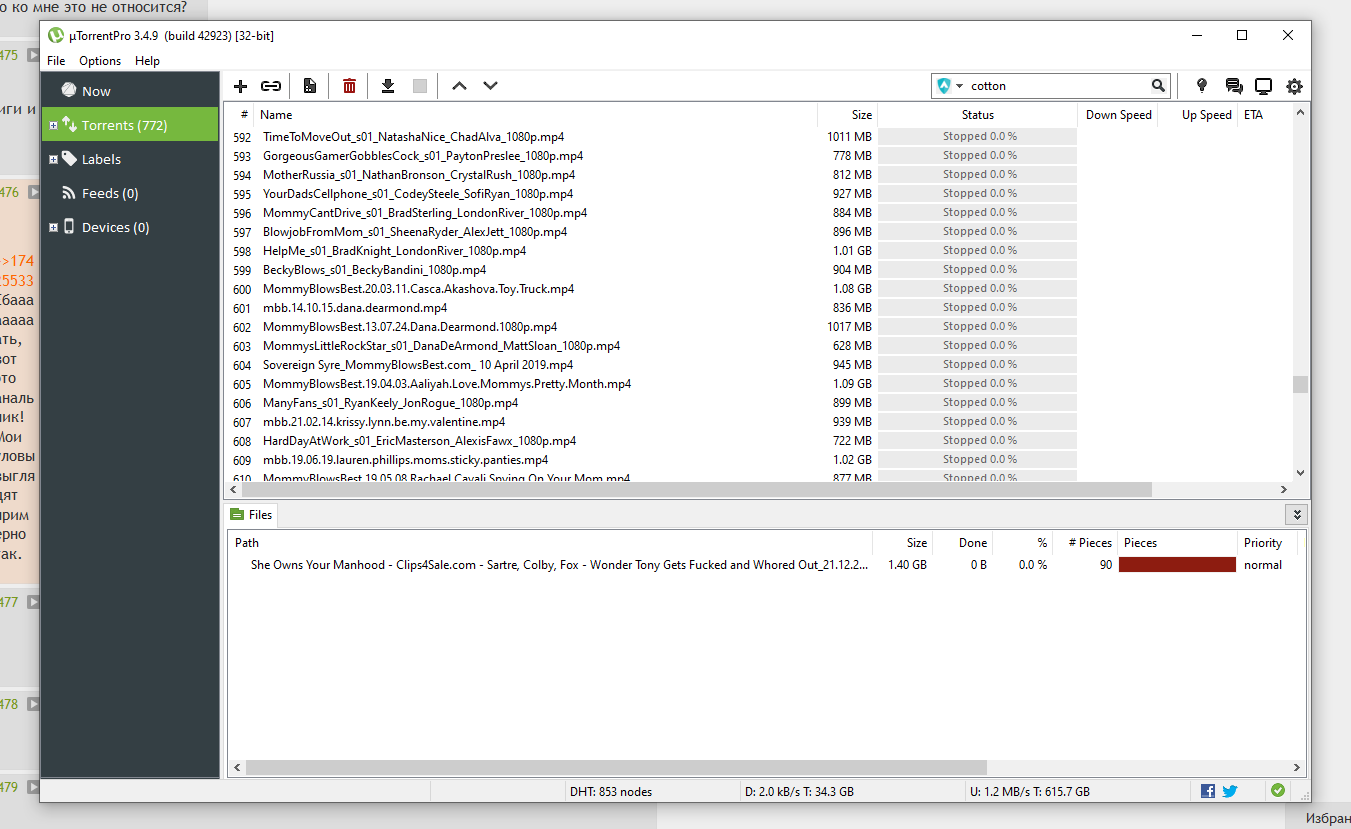Viewport: 1351px width, 829px height.
Task: Select torrent "MotherRussia_s01_NathanBronson_CrystalRush_1080p.mp4"
Action: tap(419, 174)
